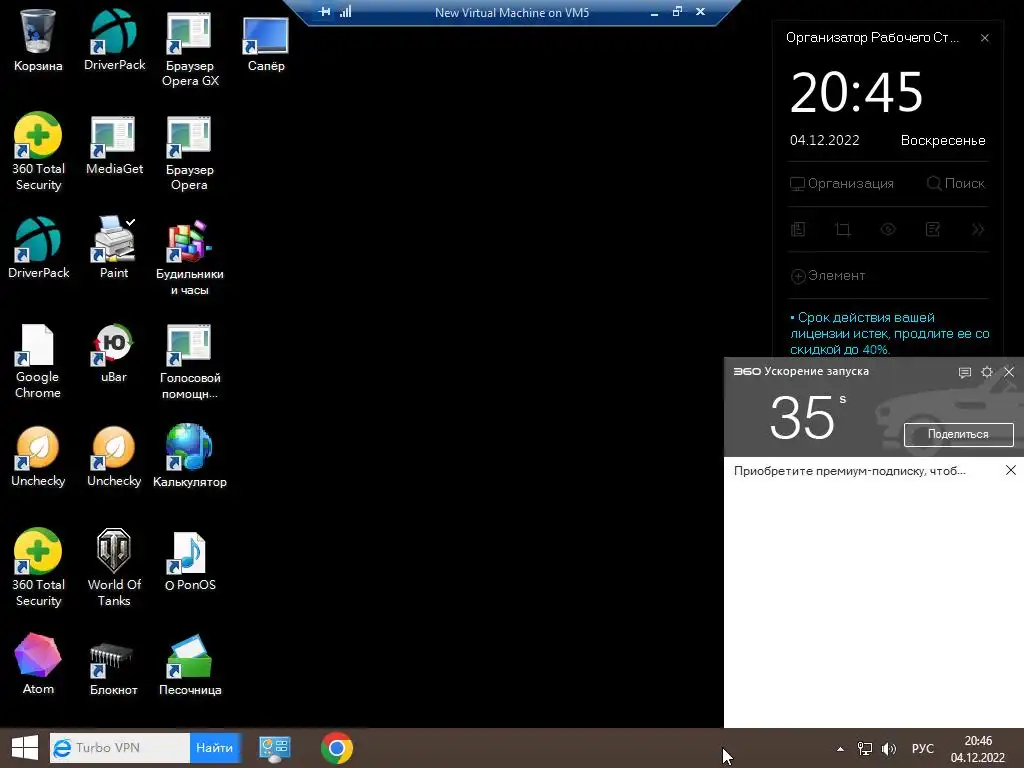
Task: Open the O PonOS shortcut
Action: [x=190, y=560]
